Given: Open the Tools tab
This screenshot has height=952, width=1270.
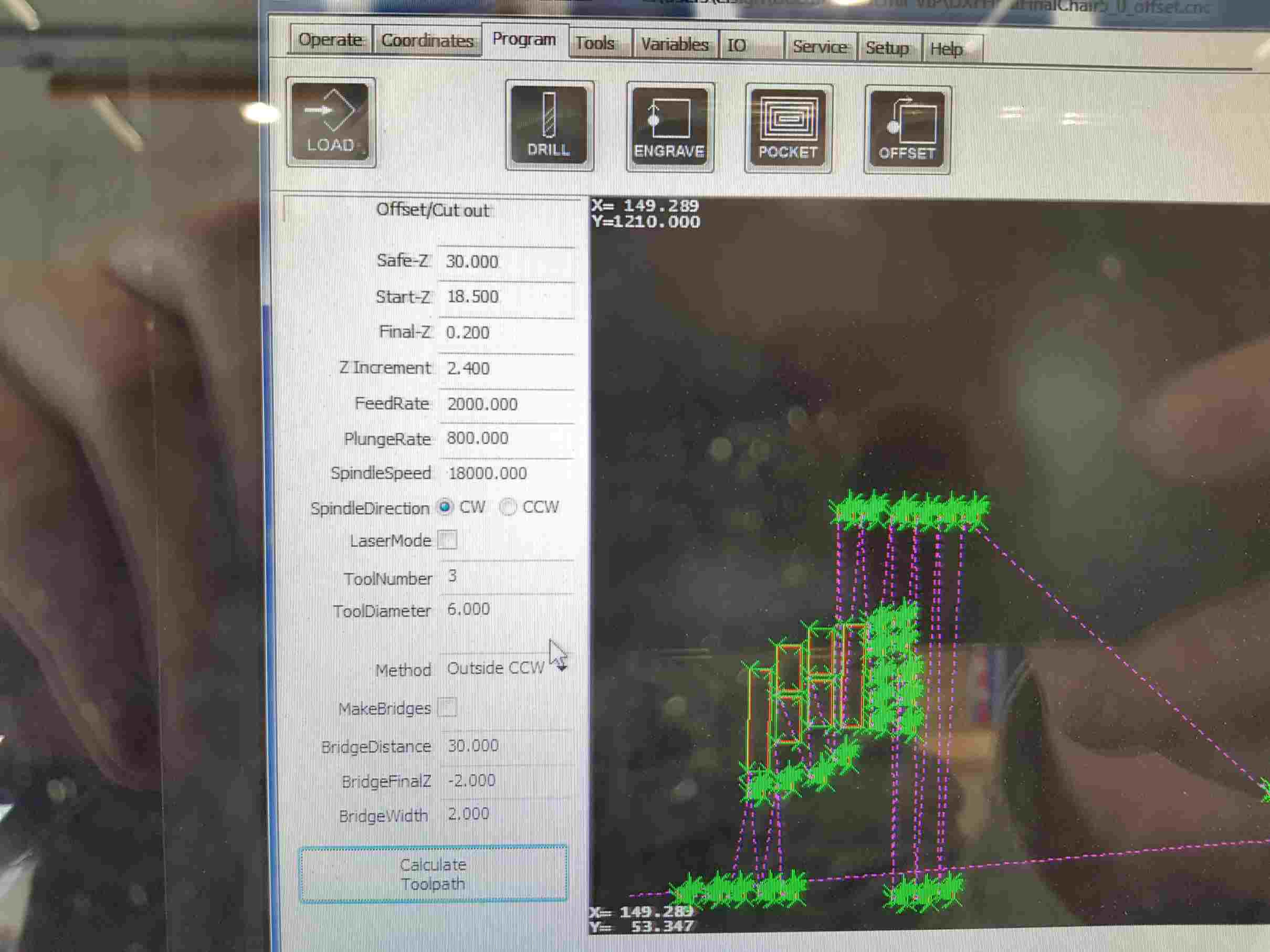Looking at the screenshot, I should 595,44.
